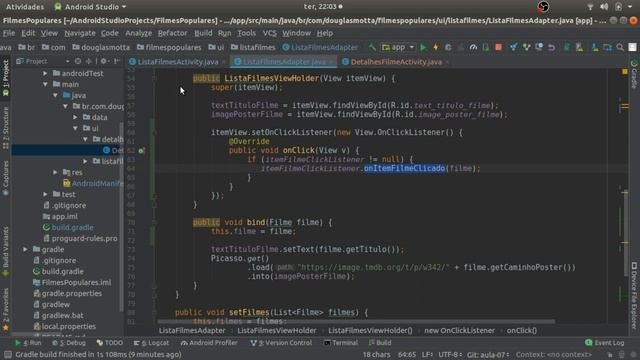This screenshot has height=360, width=640.
Task: Toggle the 2: Favorites tool window
Action: tap(6, 309)
